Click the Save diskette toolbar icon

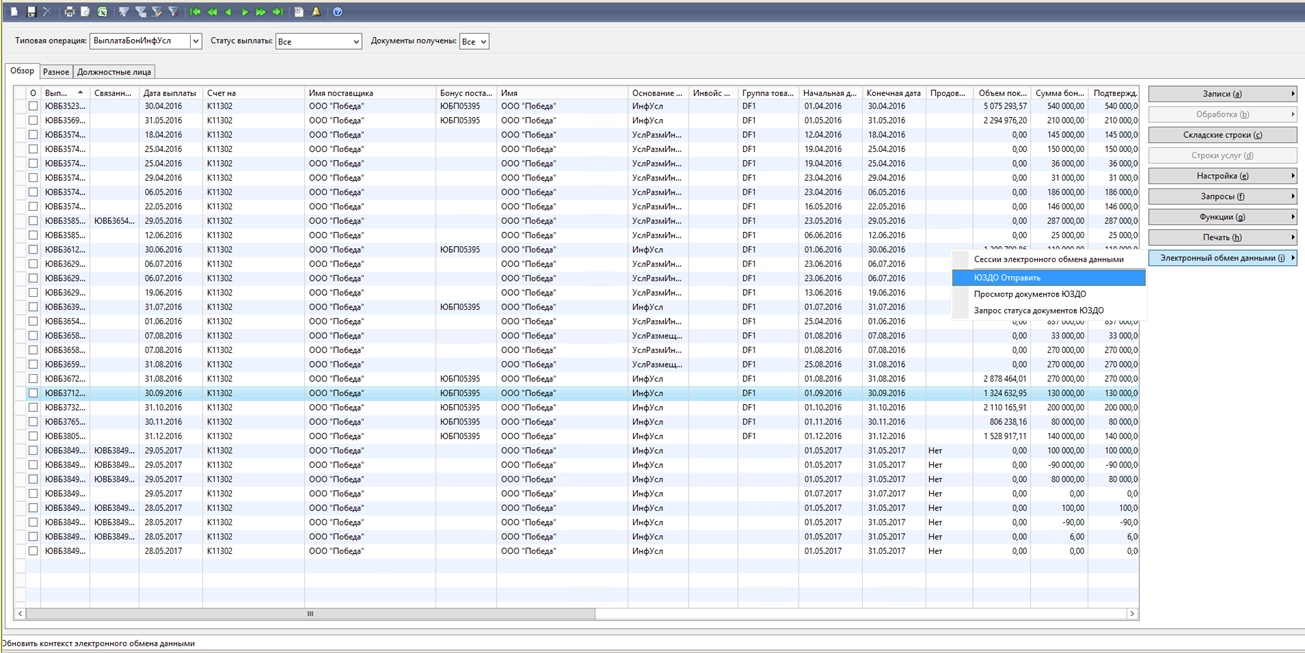(x=31, y=12)
